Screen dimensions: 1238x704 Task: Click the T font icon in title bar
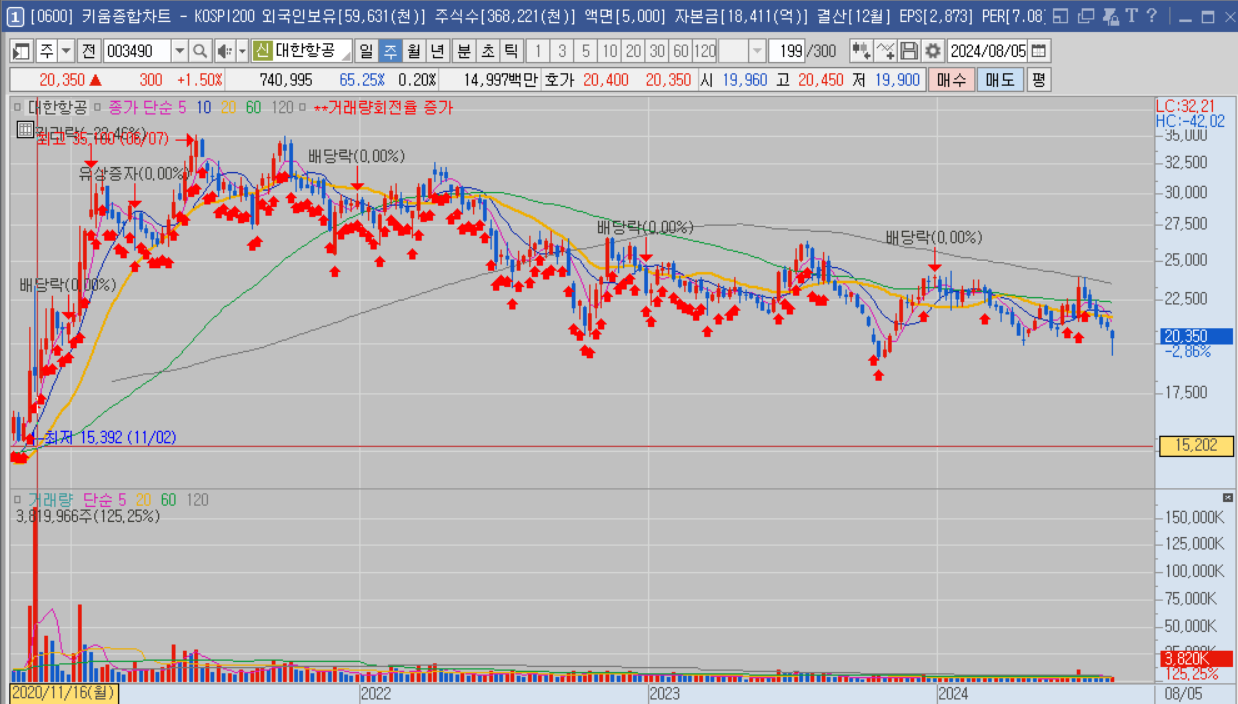[x=1131, y=16]
